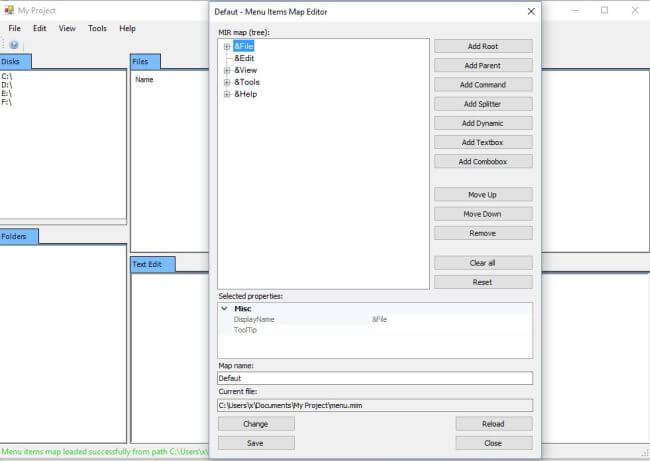Expand the &File tree node
This screenshot has width=650, height=461.
[x=227, y=46]
